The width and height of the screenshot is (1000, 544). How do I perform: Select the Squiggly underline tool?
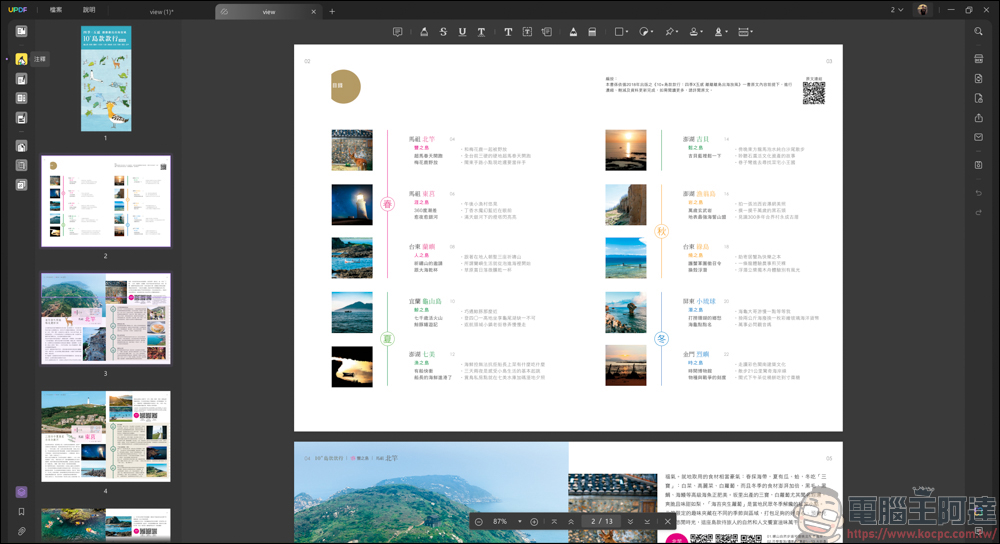[482, 32]
